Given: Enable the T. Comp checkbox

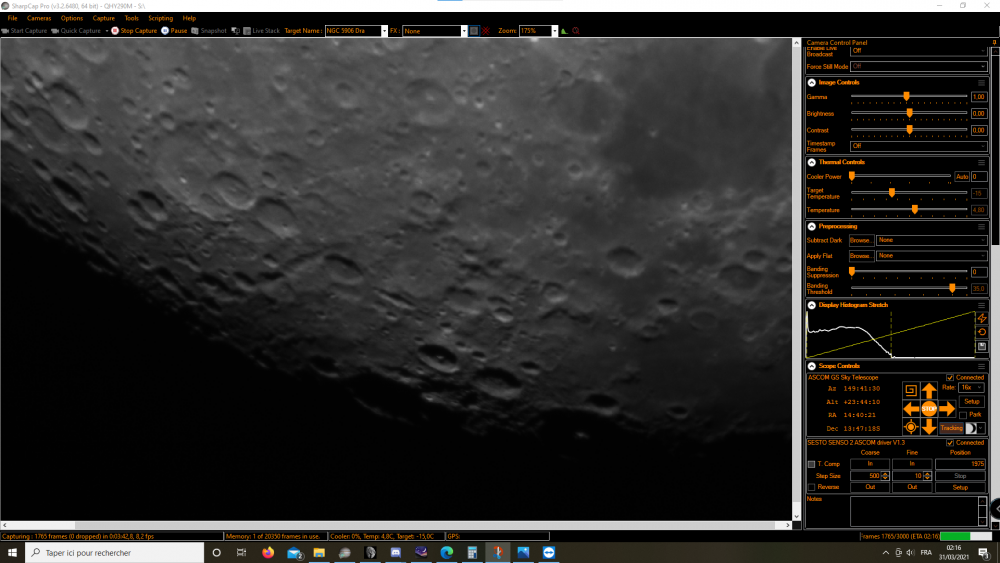Looking at the screenshot, I should (x=811, y=464).
